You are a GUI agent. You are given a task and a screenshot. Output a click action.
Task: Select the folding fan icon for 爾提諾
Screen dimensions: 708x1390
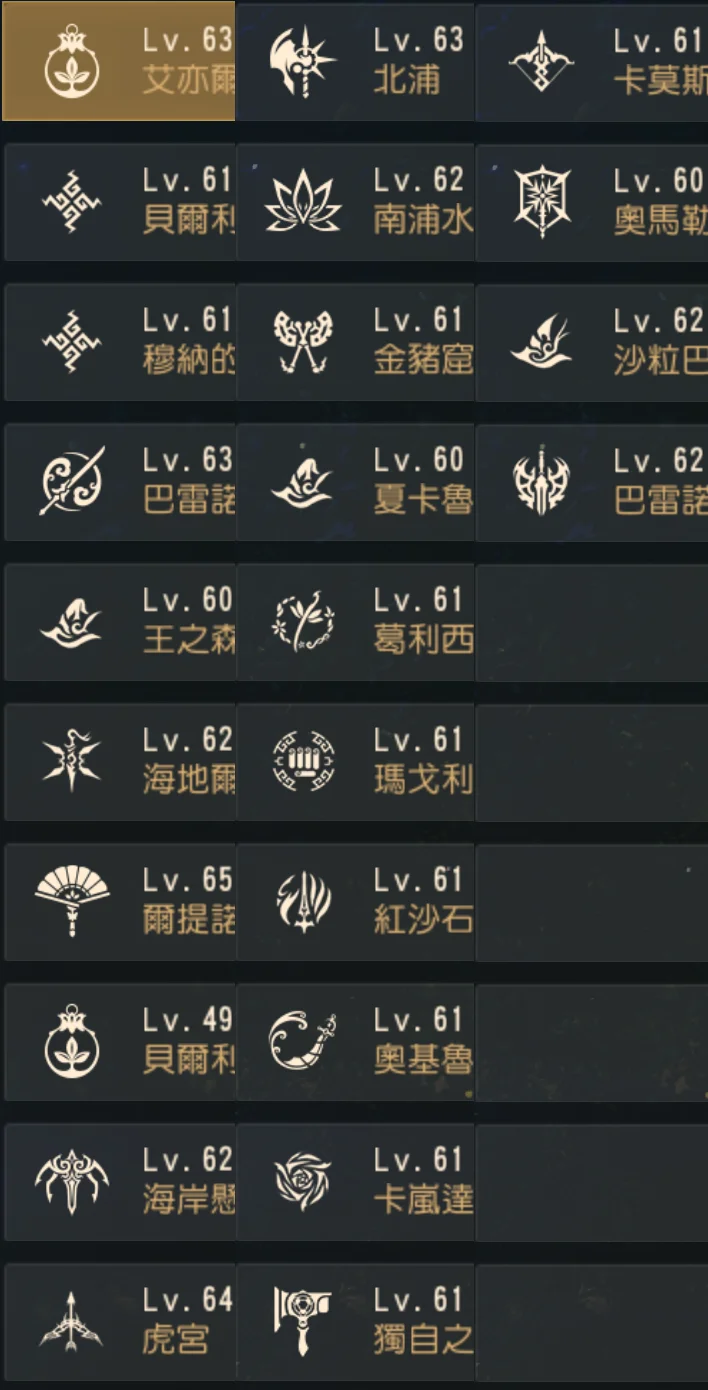(72, 902)
